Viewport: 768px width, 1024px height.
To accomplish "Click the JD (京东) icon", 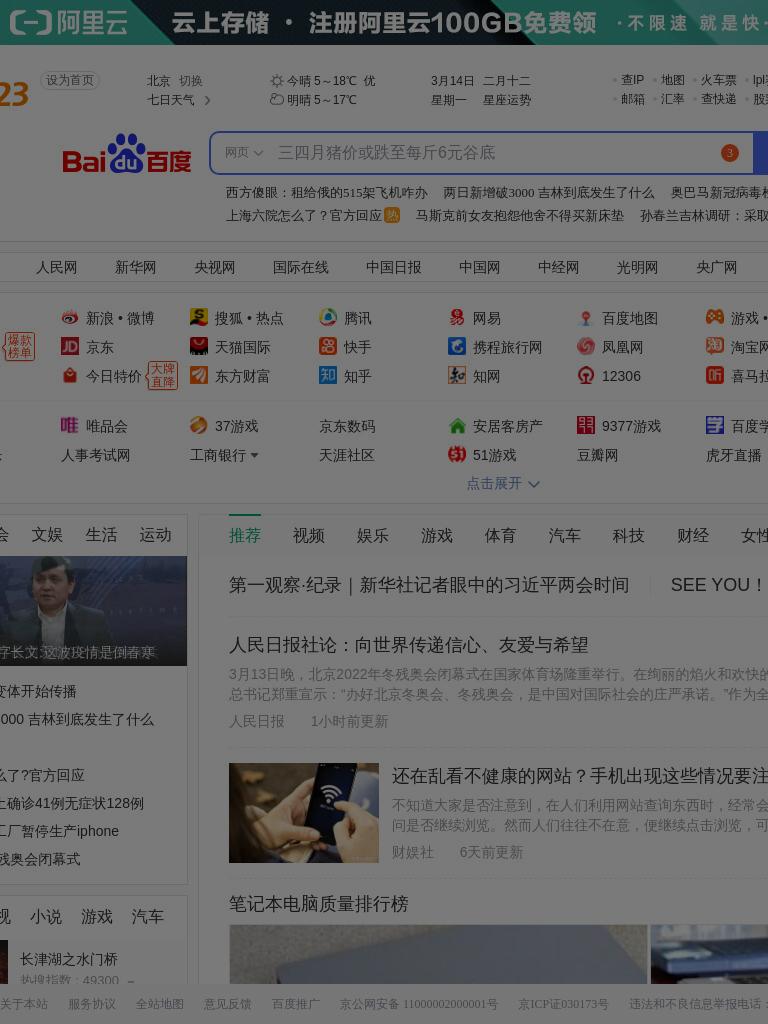I will [x=70, y=346].
